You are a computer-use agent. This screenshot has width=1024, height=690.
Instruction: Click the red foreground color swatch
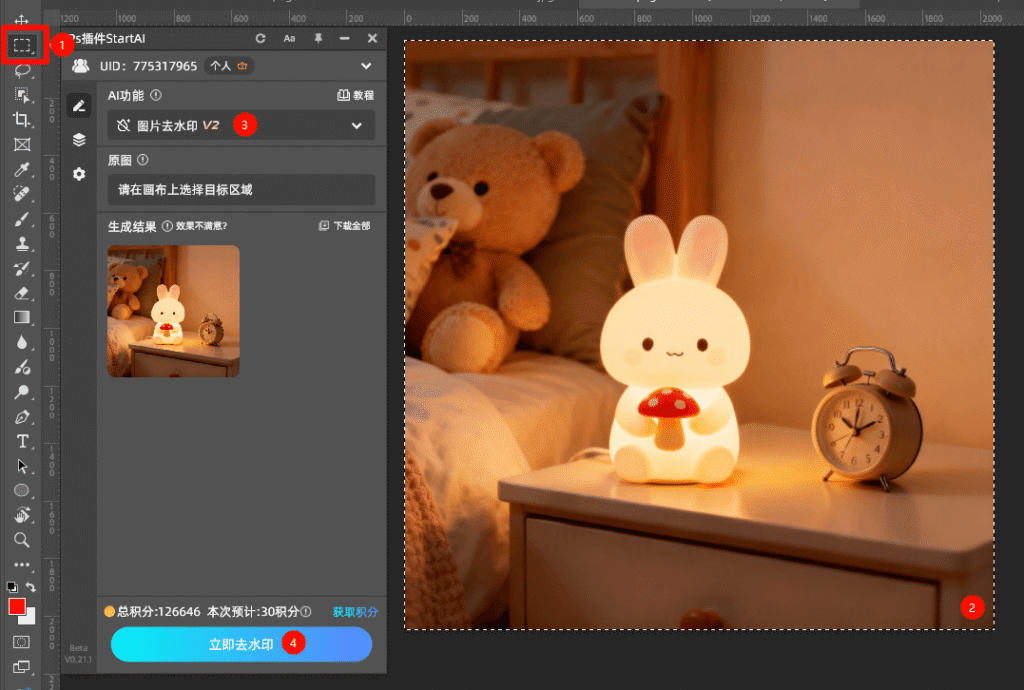(x=17, y=607)
